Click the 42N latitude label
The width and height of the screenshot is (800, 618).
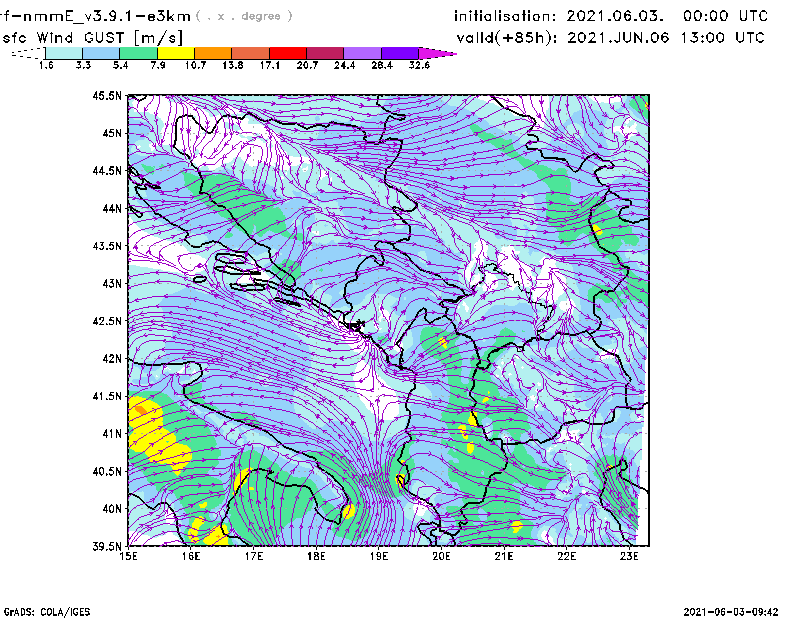pyautogui.click(x=112, y=359)
